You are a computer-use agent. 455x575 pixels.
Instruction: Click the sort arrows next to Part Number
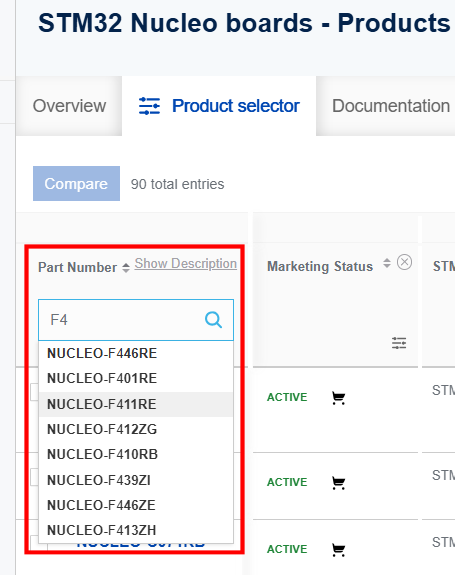coord(126,268)
